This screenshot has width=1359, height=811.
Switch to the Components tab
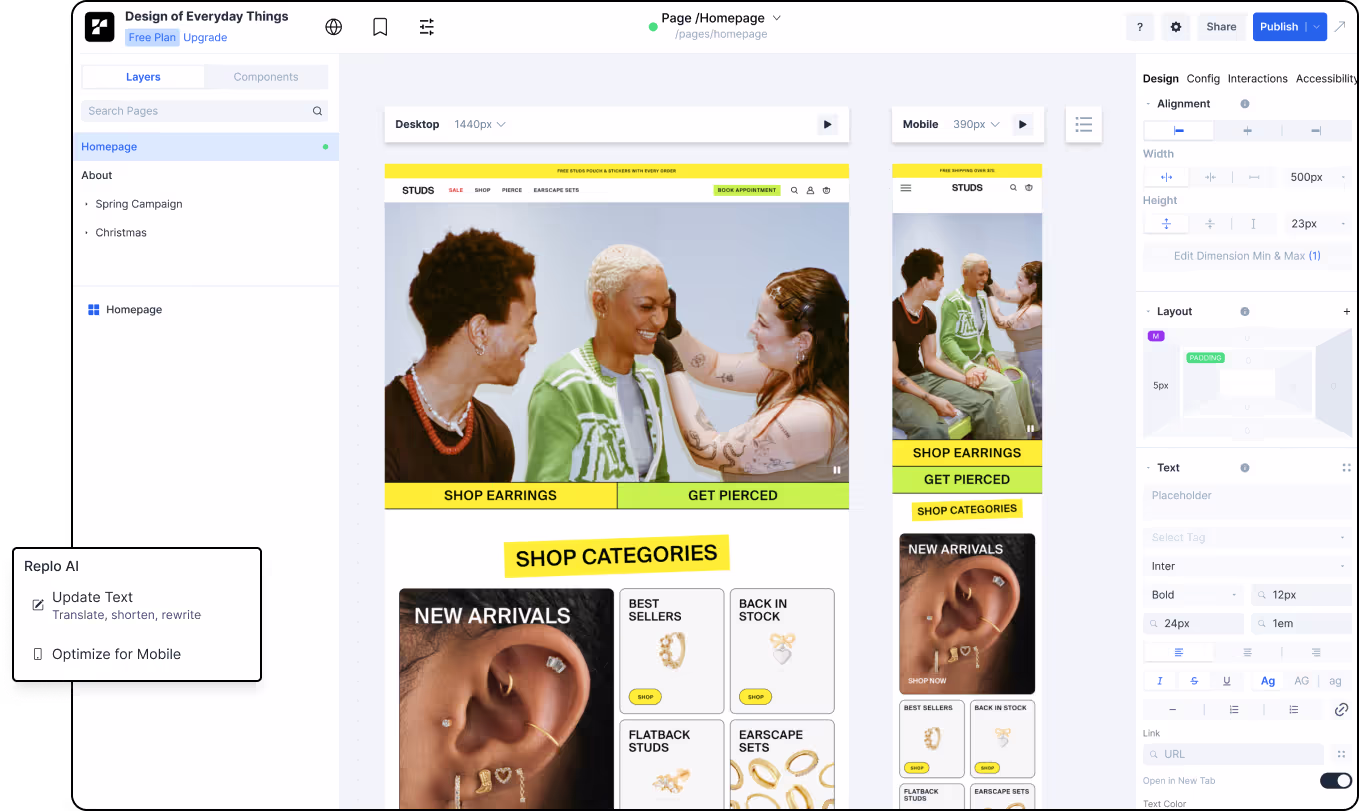tap(265, 76)
